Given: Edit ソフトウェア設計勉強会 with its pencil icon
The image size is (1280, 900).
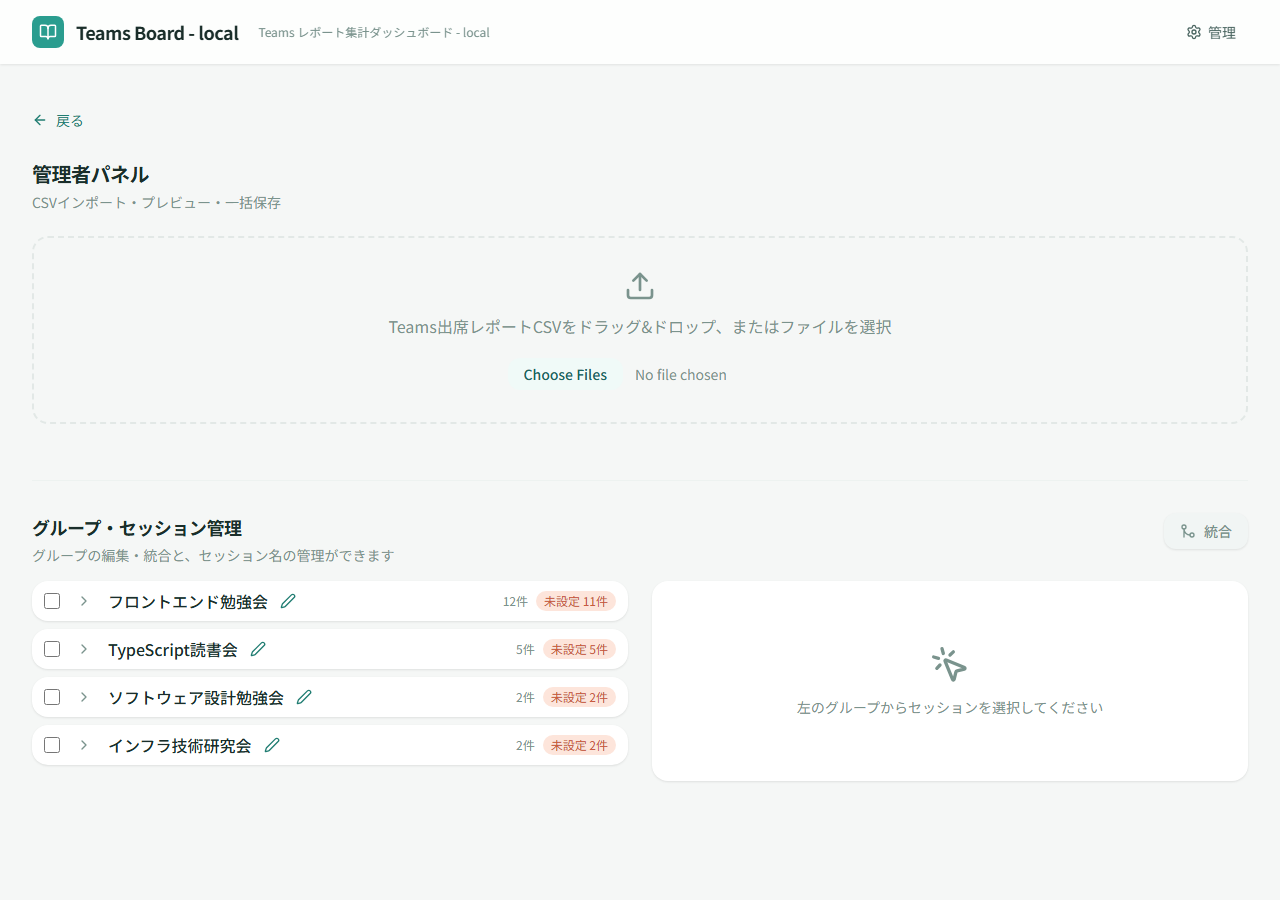Looking at the screenshot, I should 303,697.
